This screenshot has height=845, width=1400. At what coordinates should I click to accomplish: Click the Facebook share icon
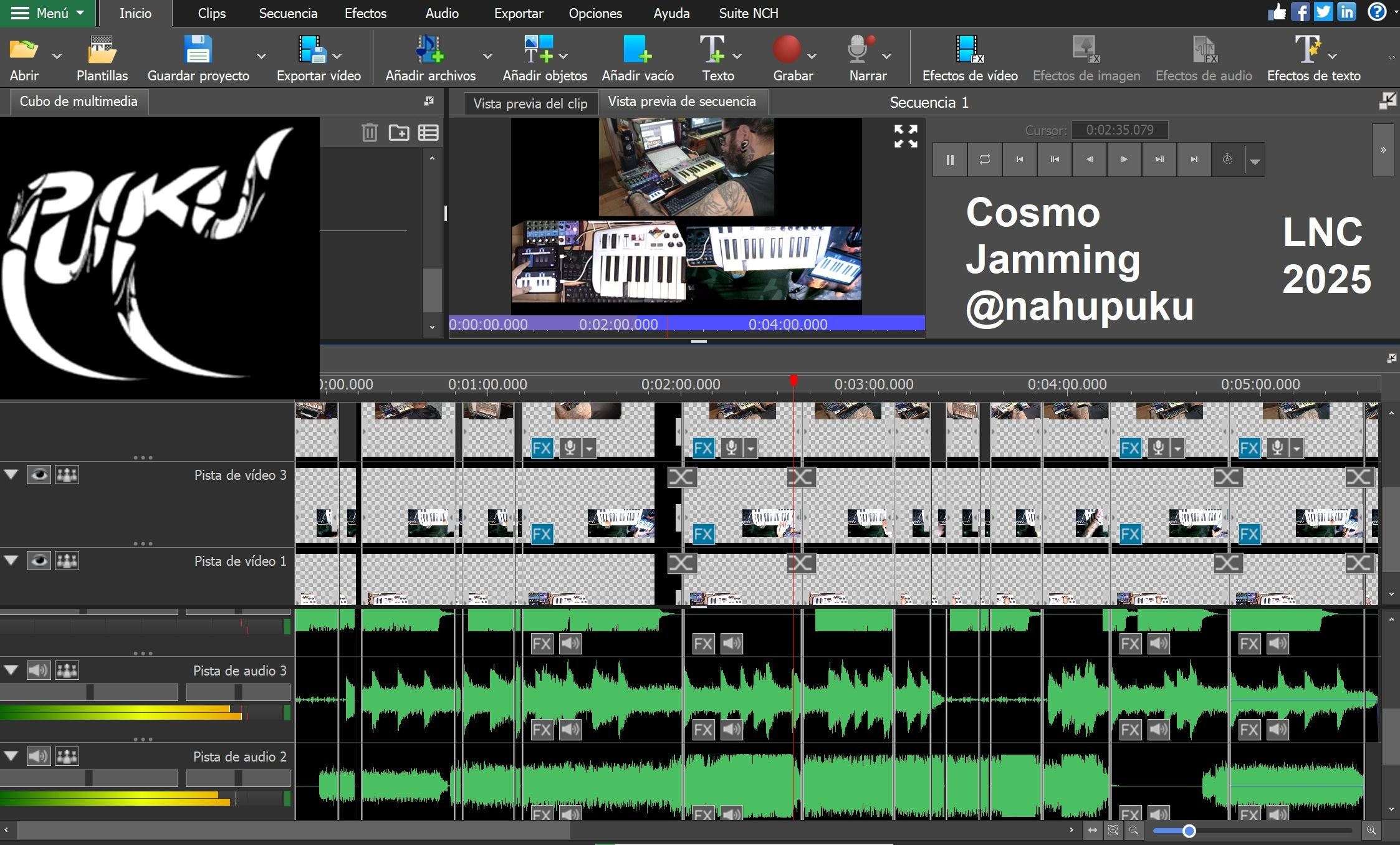coord(1300,12)
